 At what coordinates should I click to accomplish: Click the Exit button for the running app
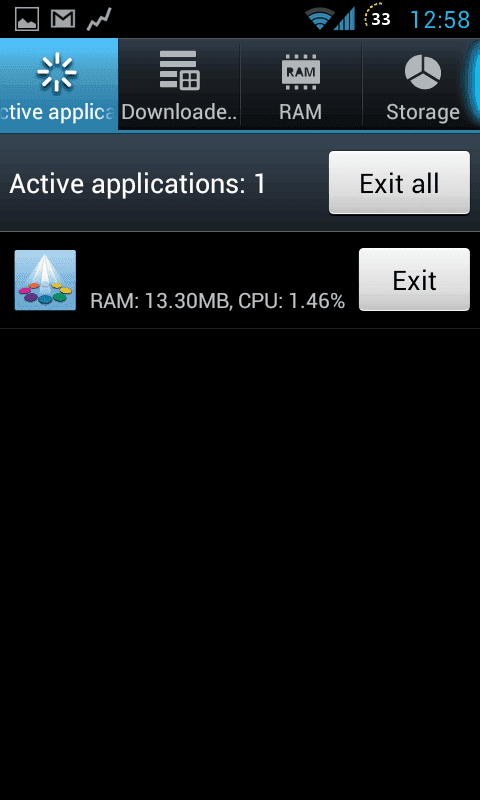point(414,280)
